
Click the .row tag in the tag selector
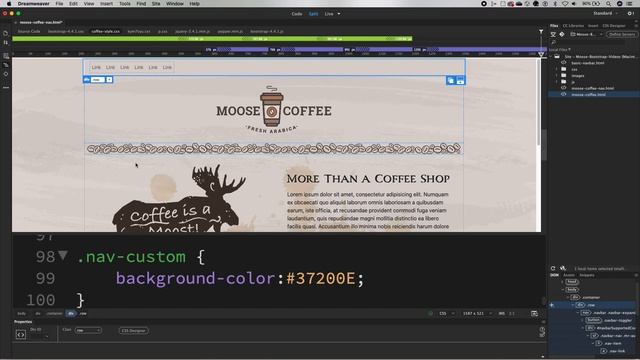(x=83, y=313)
